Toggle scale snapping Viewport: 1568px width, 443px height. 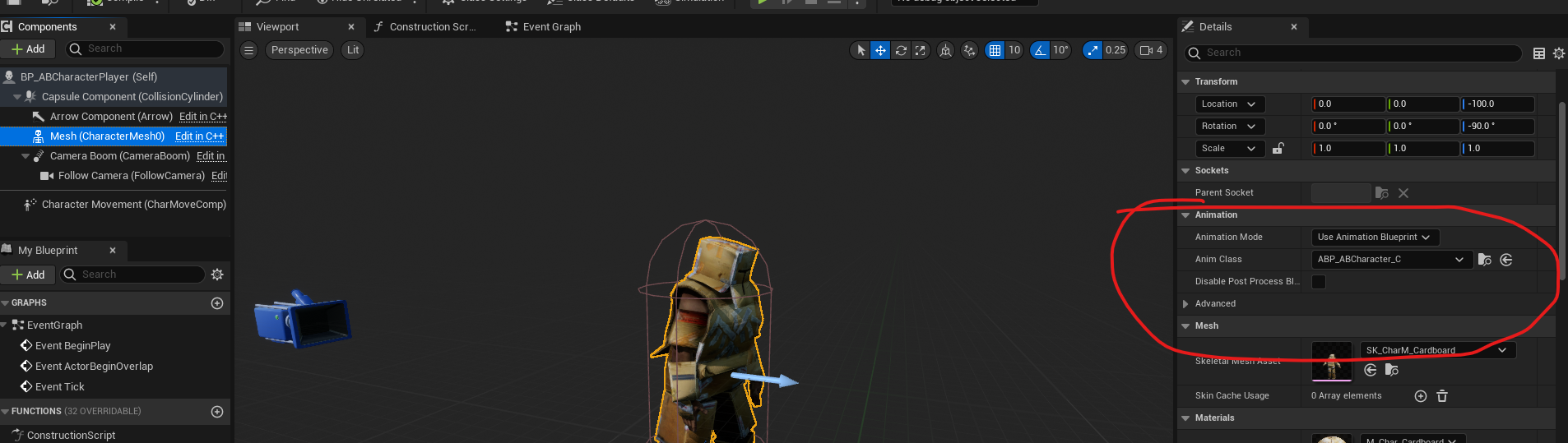[1092, 50]
